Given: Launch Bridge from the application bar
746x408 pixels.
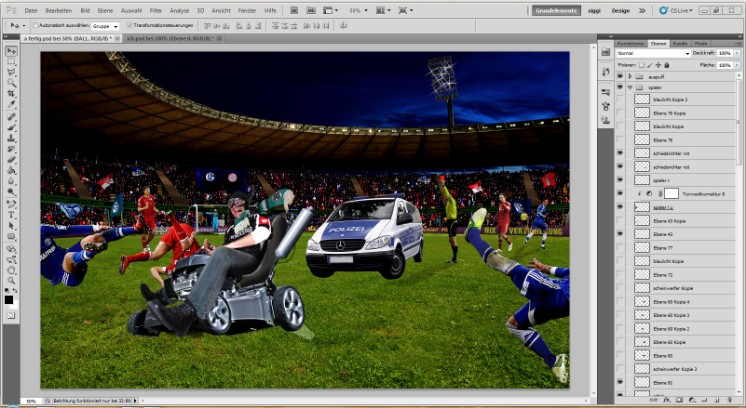Looking at the screenshot, I should (x=296, y=9).
